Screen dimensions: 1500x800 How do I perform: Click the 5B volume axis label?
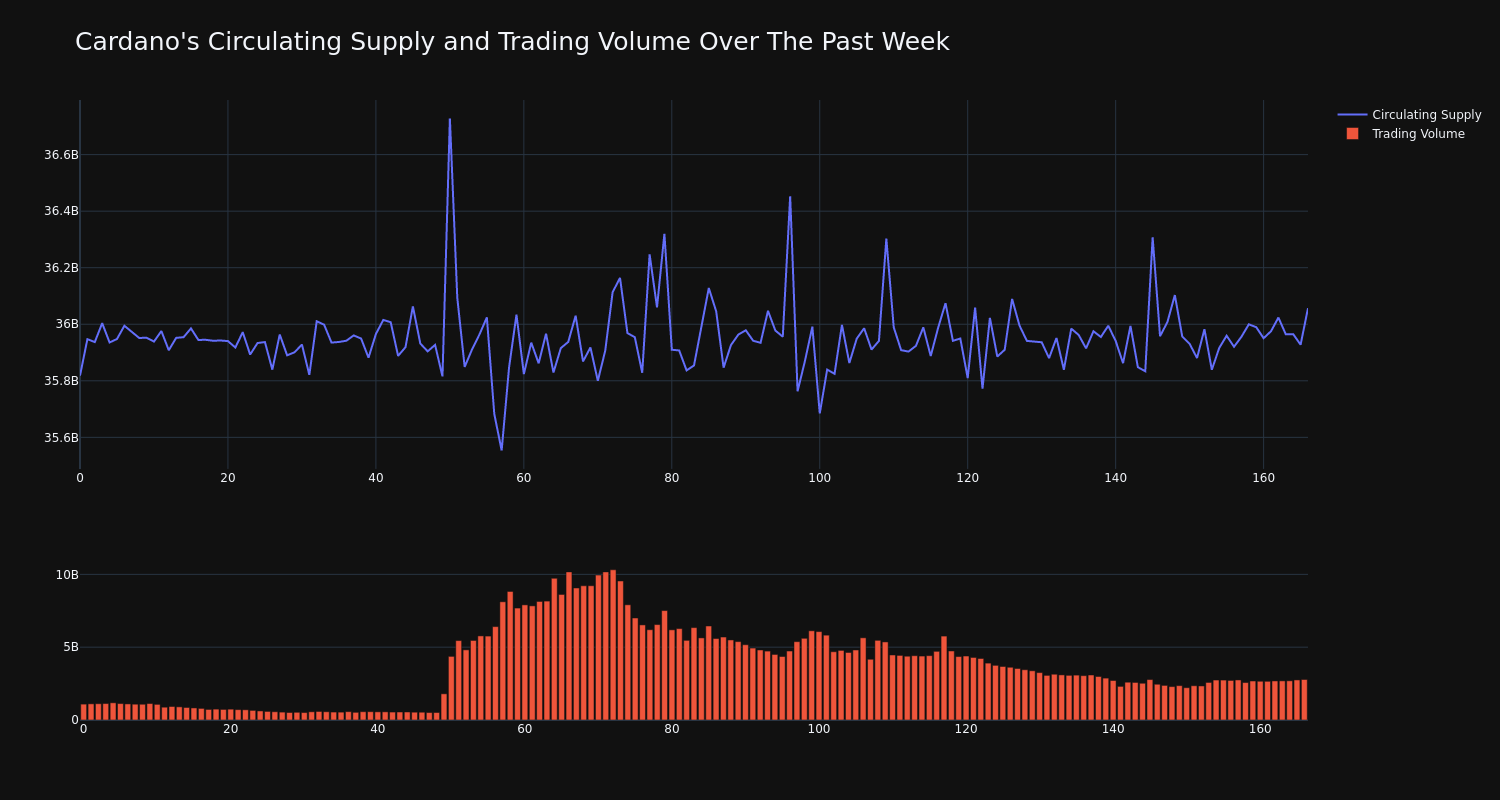tap(71, 647)
